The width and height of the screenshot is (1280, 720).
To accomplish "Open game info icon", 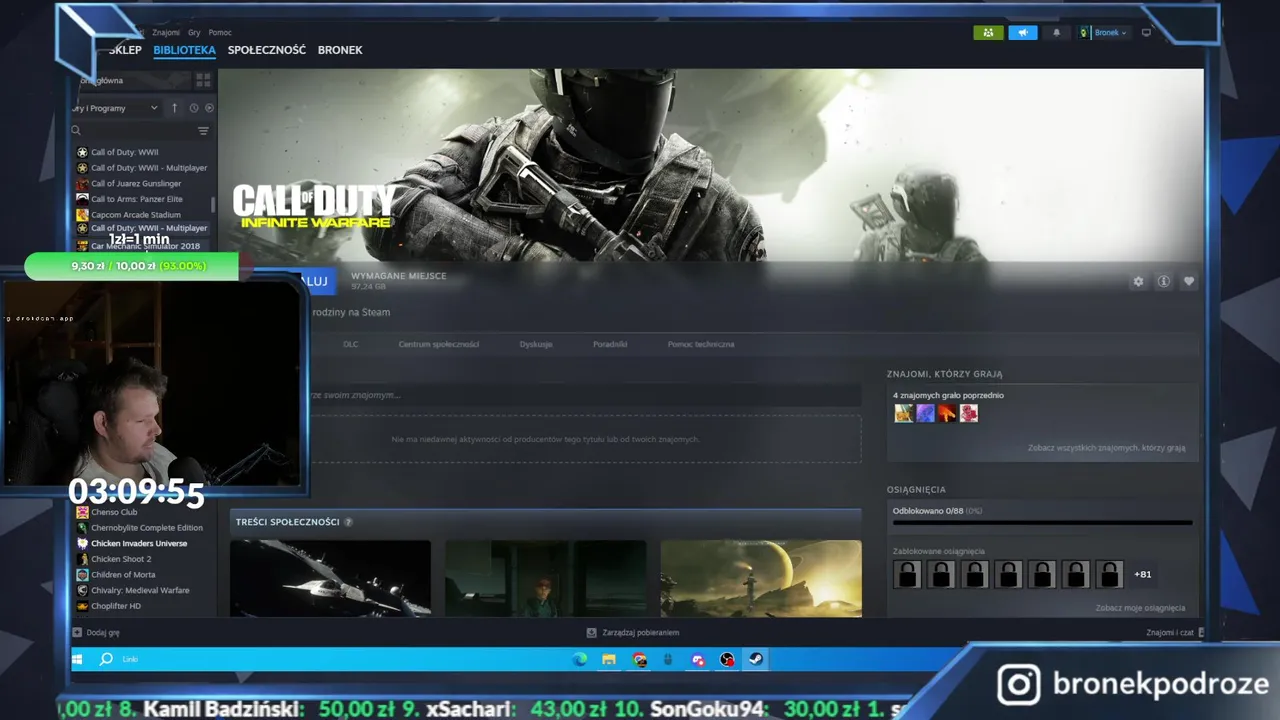I will pos(1164,282).
